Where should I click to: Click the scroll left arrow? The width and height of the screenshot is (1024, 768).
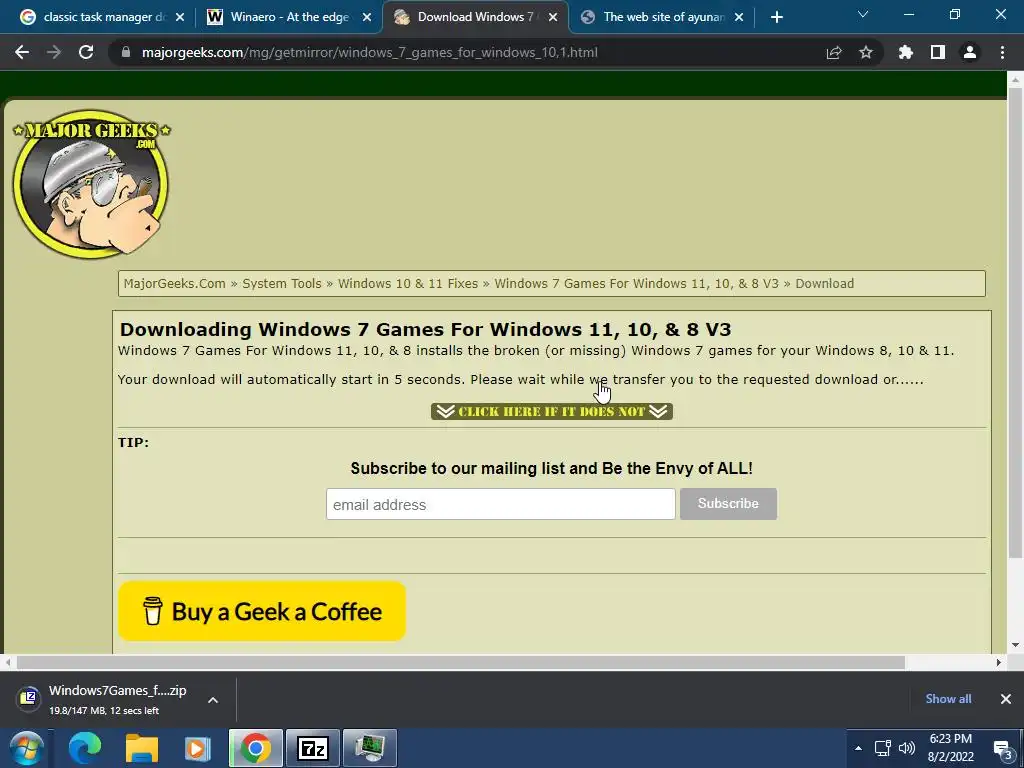[x=7, y=662]
